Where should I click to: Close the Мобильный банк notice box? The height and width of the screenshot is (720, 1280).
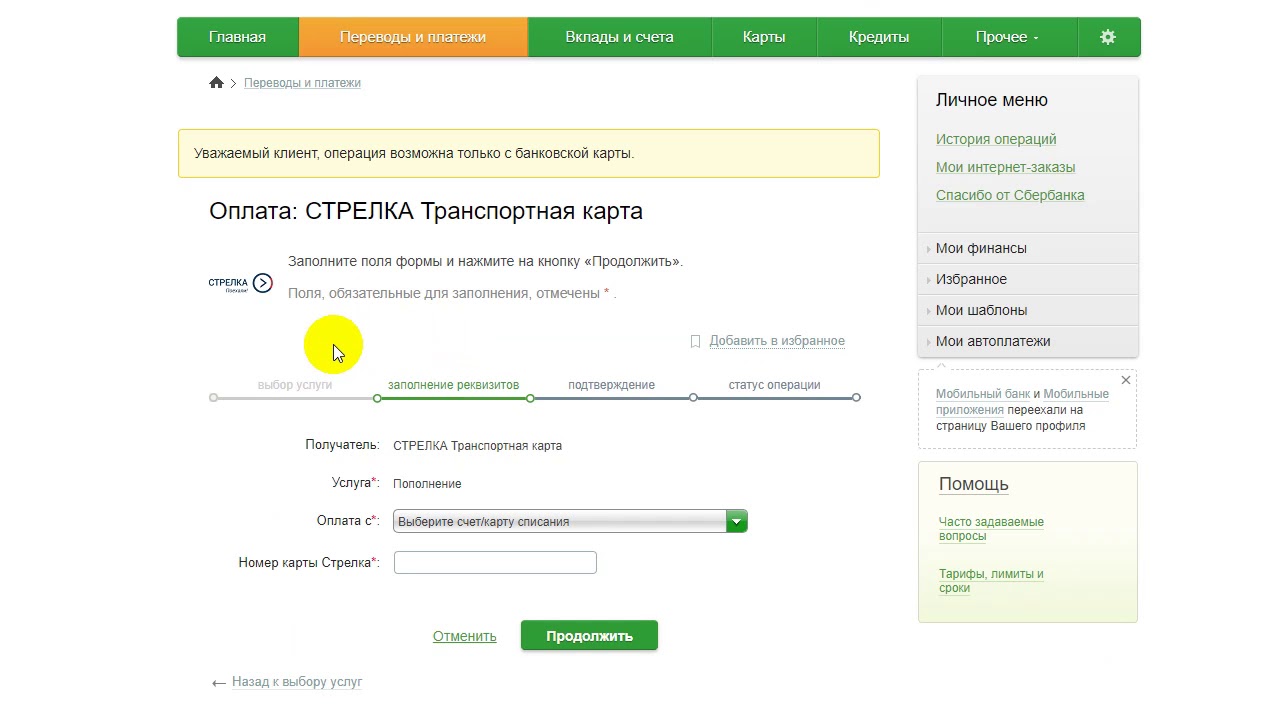pyautogui.click(x=1126, y=380)
